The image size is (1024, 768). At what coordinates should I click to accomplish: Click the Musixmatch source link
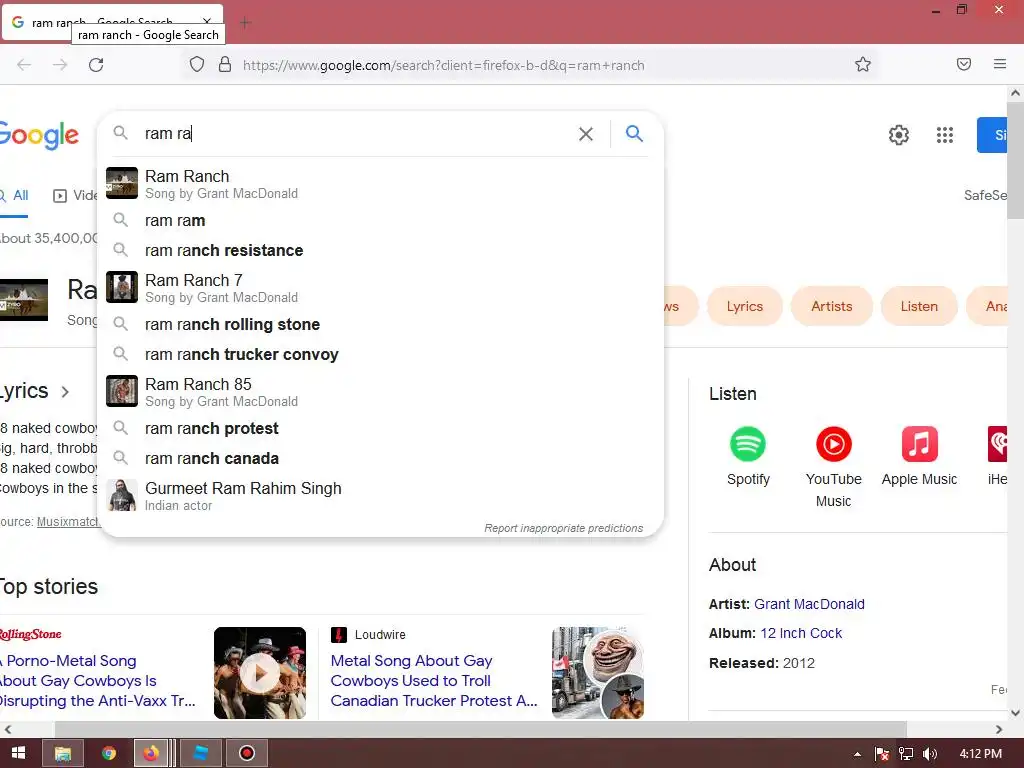pyautogui.click(x=69, y=522)
